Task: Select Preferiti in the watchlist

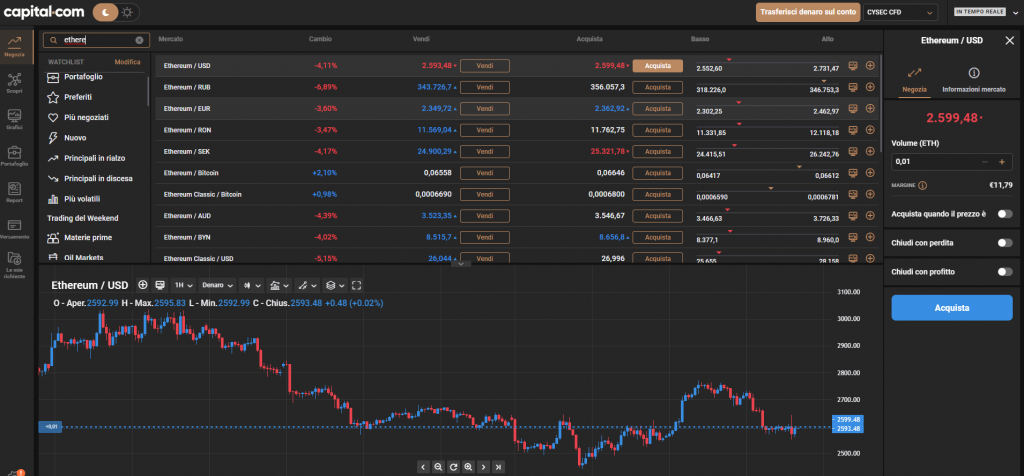Action: pos(78,97)
